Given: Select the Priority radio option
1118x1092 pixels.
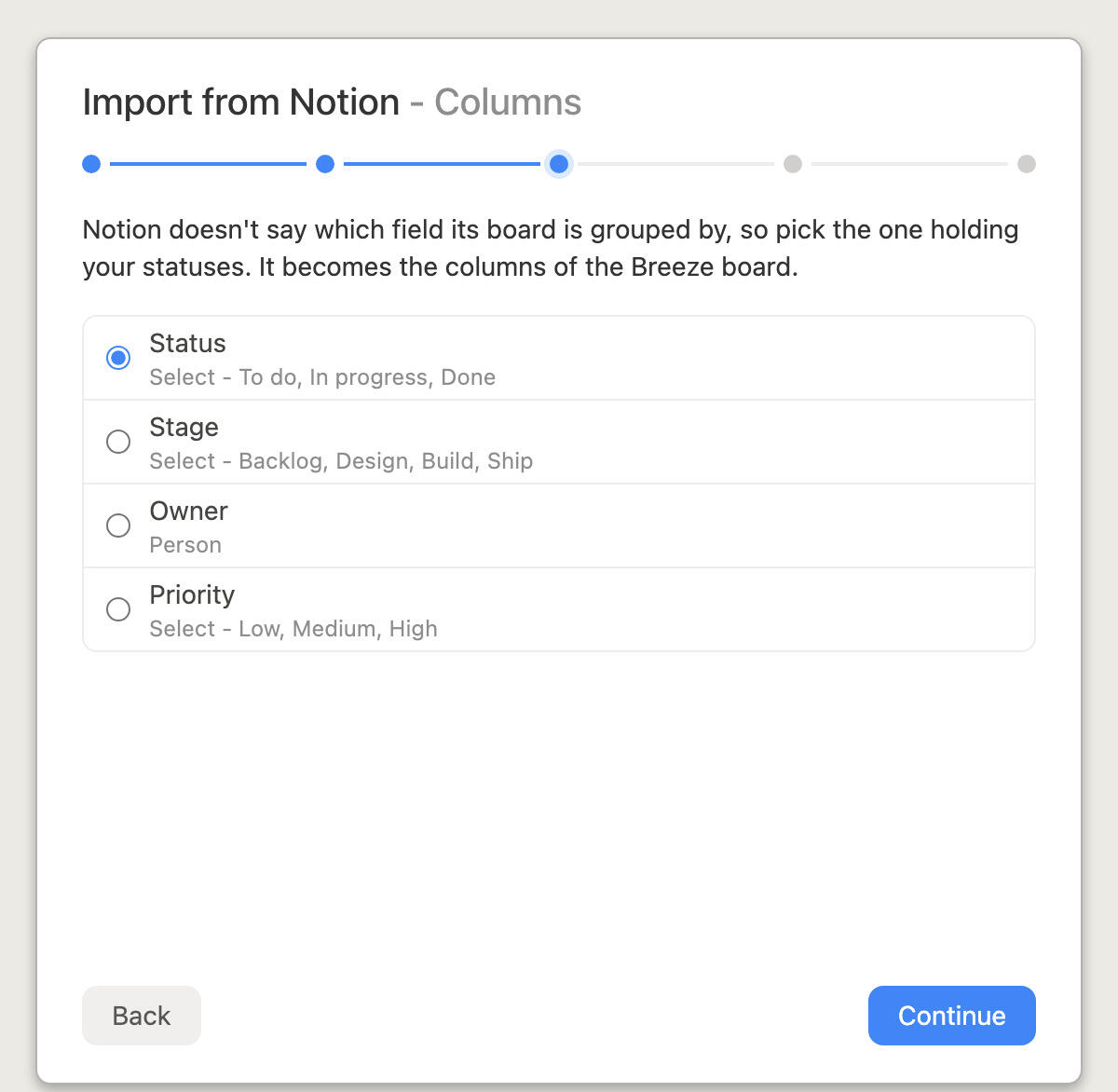Looking at the screenshot, I should pyautogui.click(x=118, y=609).
